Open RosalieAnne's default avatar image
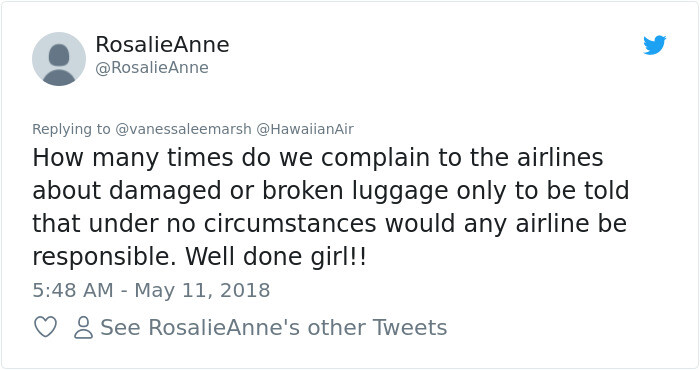This screenshot has height=370, width=700. pos(59,59)
